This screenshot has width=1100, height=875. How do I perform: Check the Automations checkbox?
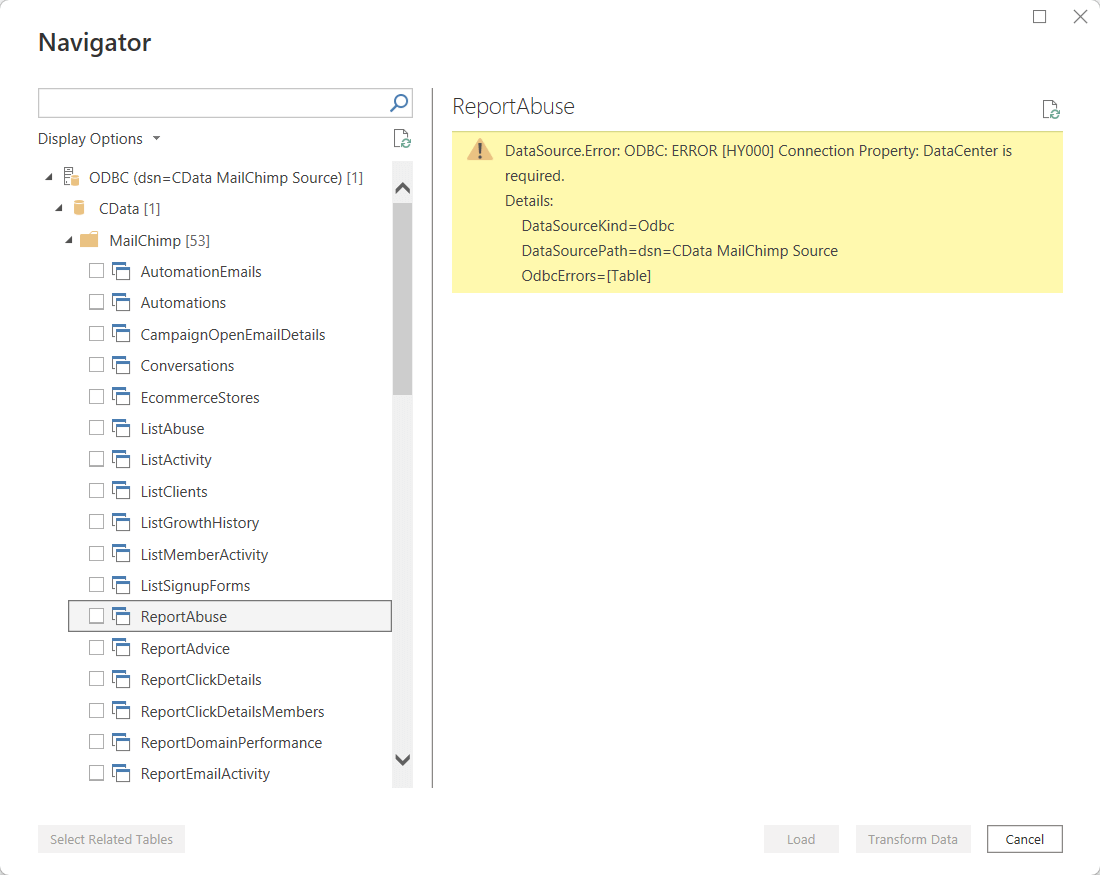pos(96,302)
